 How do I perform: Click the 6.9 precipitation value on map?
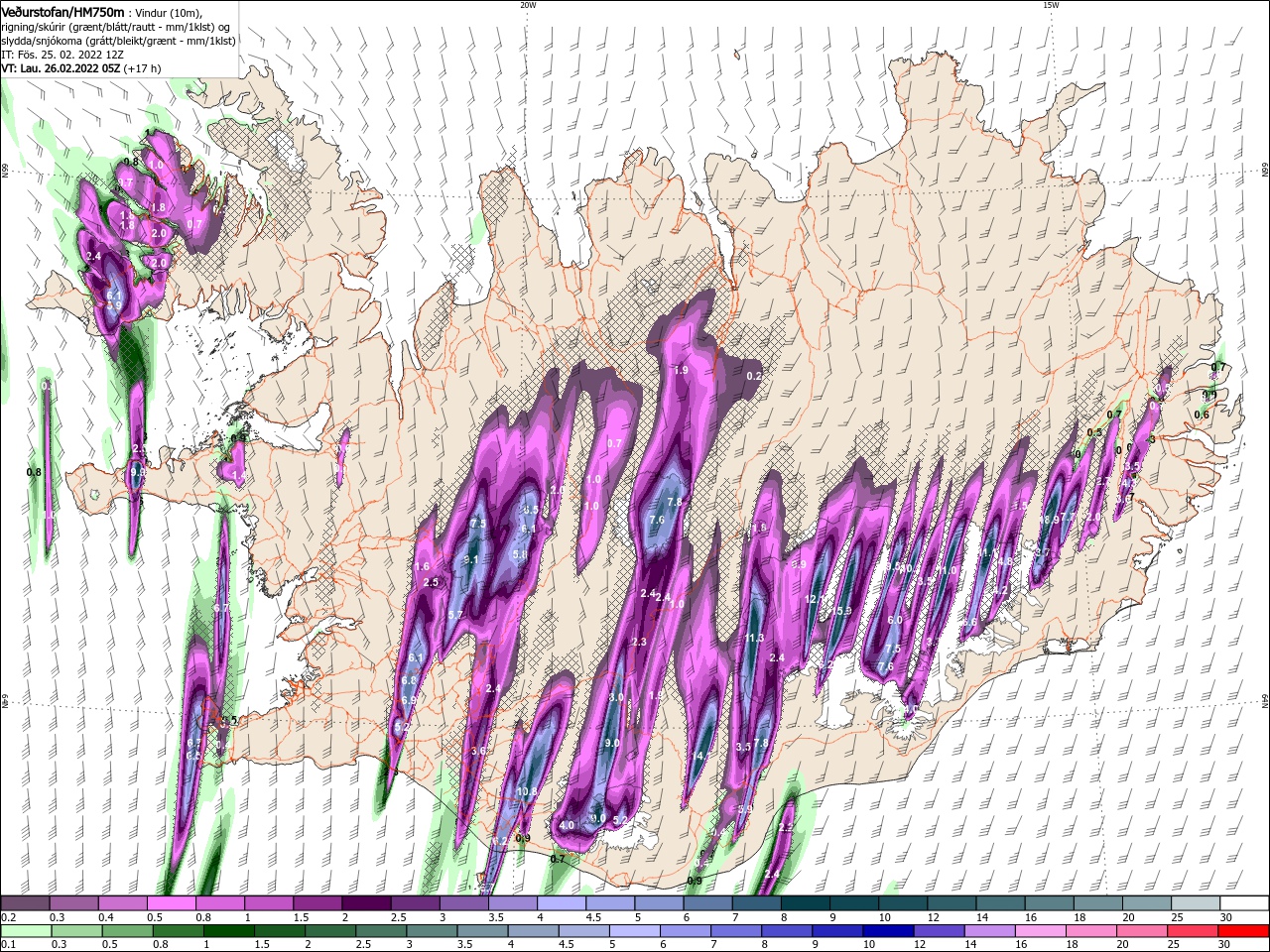(x=408, y=700)
